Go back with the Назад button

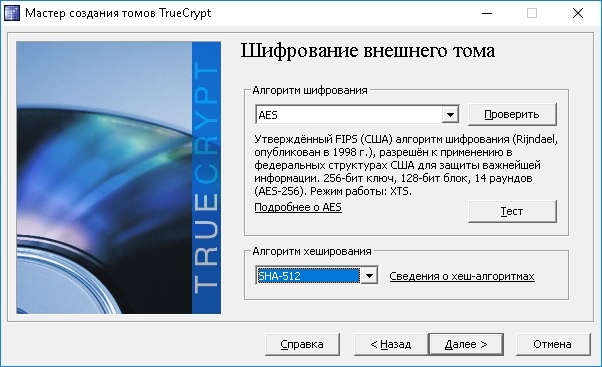tap(391, 344)
